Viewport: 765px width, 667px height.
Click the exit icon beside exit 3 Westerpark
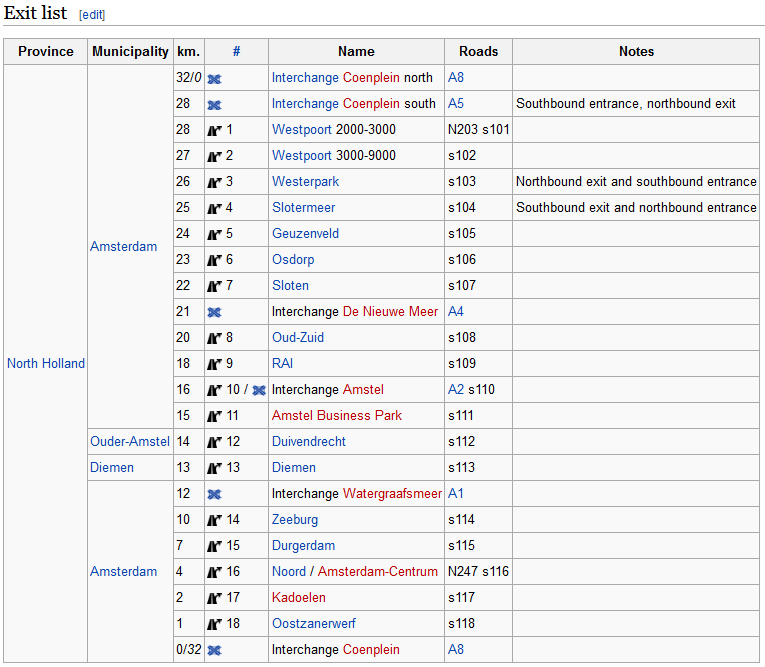(214, 182)
